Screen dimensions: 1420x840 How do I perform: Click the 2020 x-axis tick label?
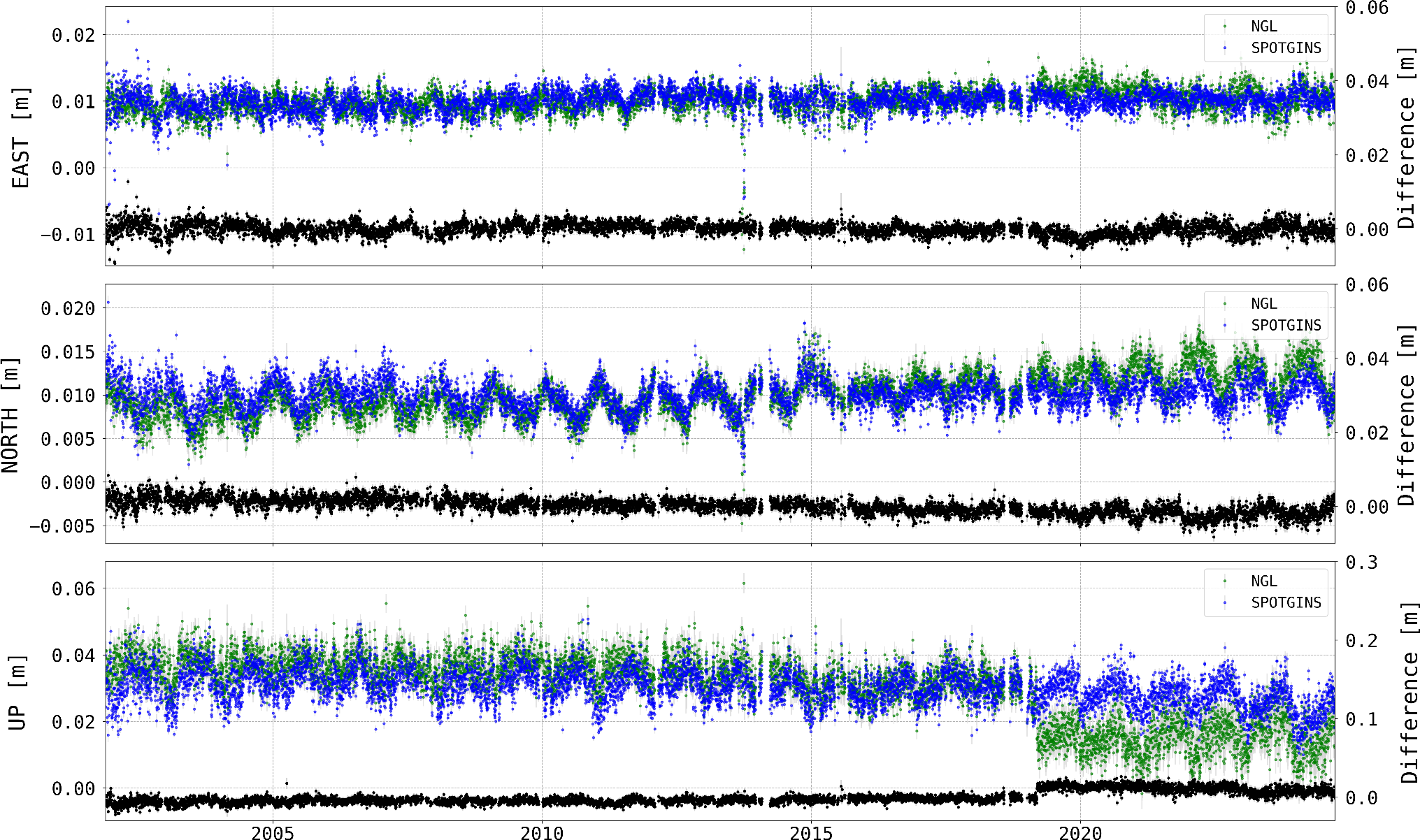click(x=1080, y=832)
